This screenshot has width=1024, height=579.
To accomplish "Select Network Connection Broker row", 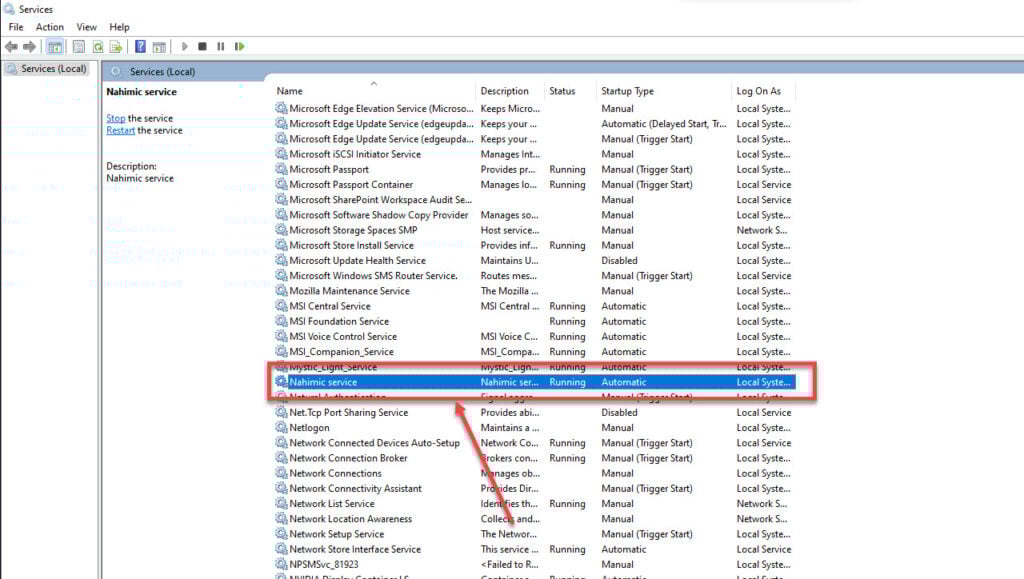I will pos(534,458).
